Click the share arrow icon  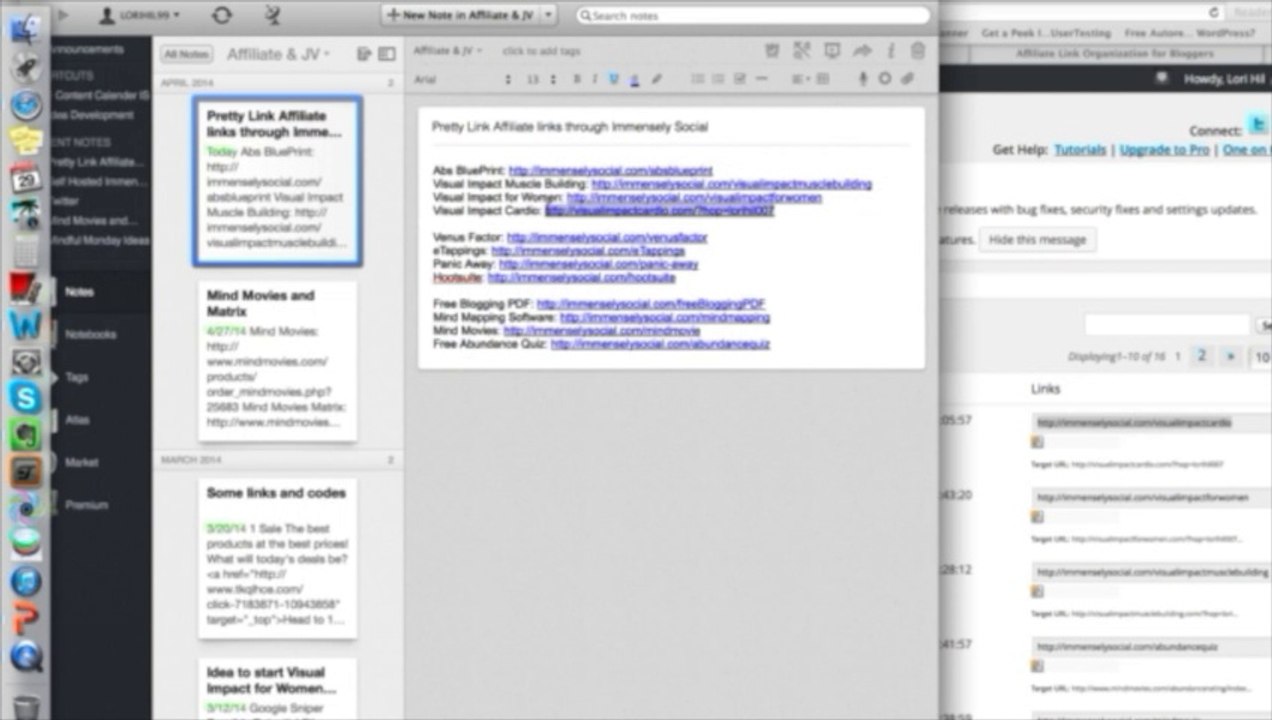(863, 51)
